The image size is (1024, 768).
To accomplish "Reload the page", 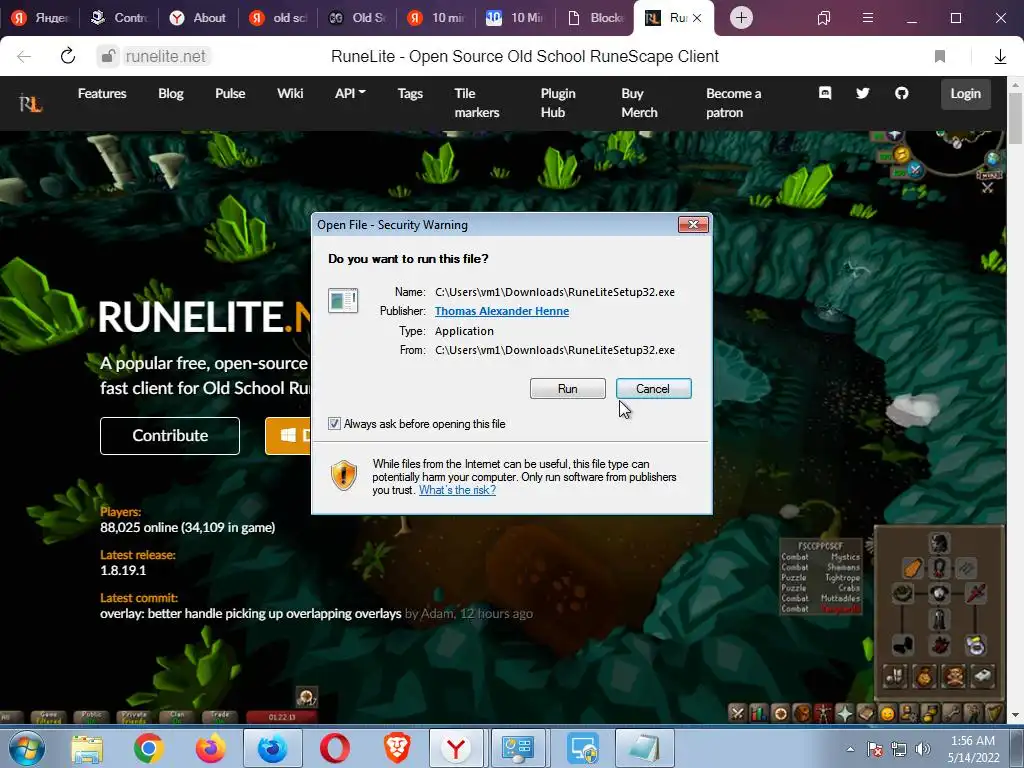I will [x=67, y=56].
